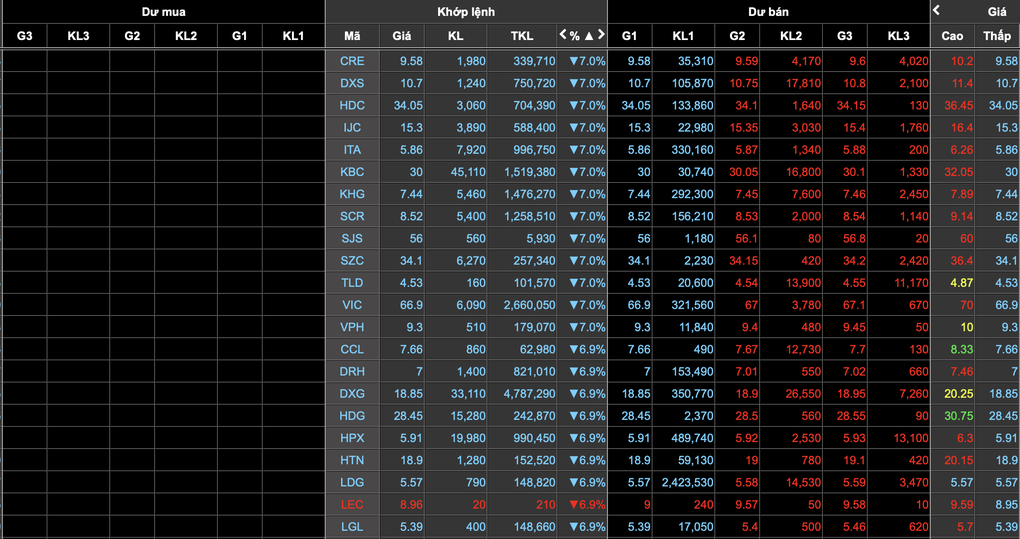
Task: Select the TLD ticker symbol
Action: [x=352, y=283]
